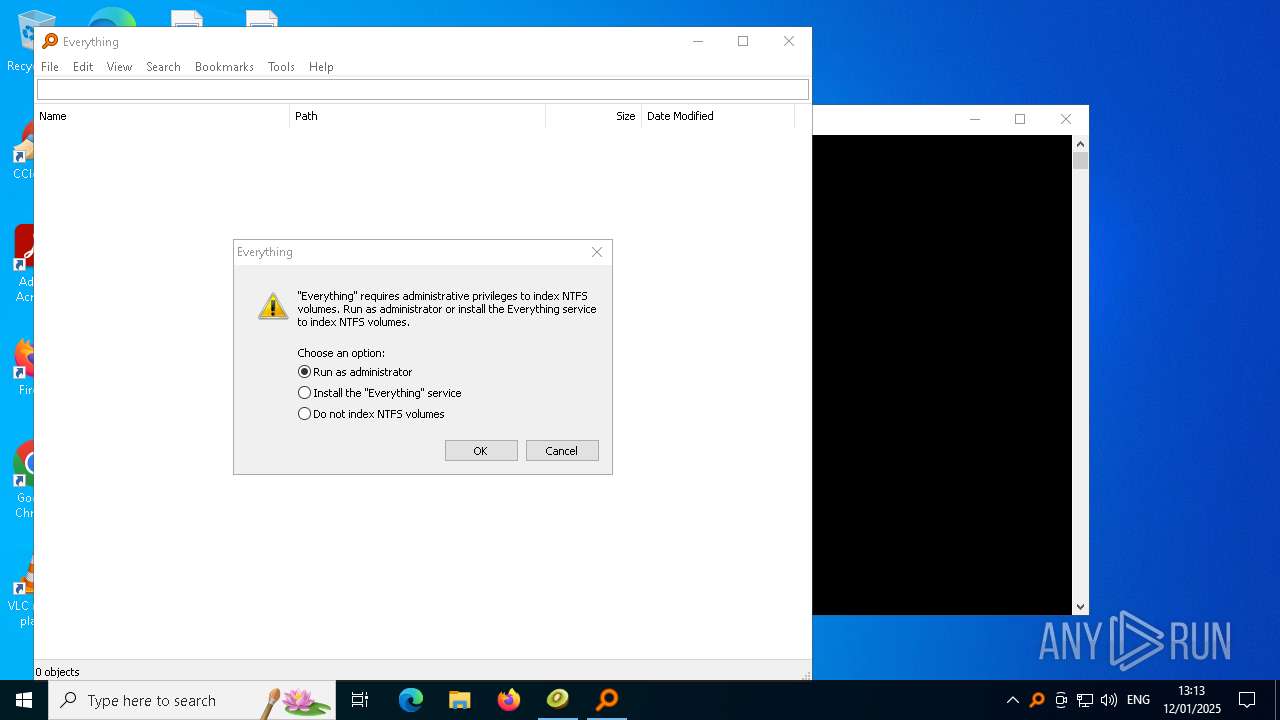Open the volume control tray icon
1280x720 pixels.
1109,700
